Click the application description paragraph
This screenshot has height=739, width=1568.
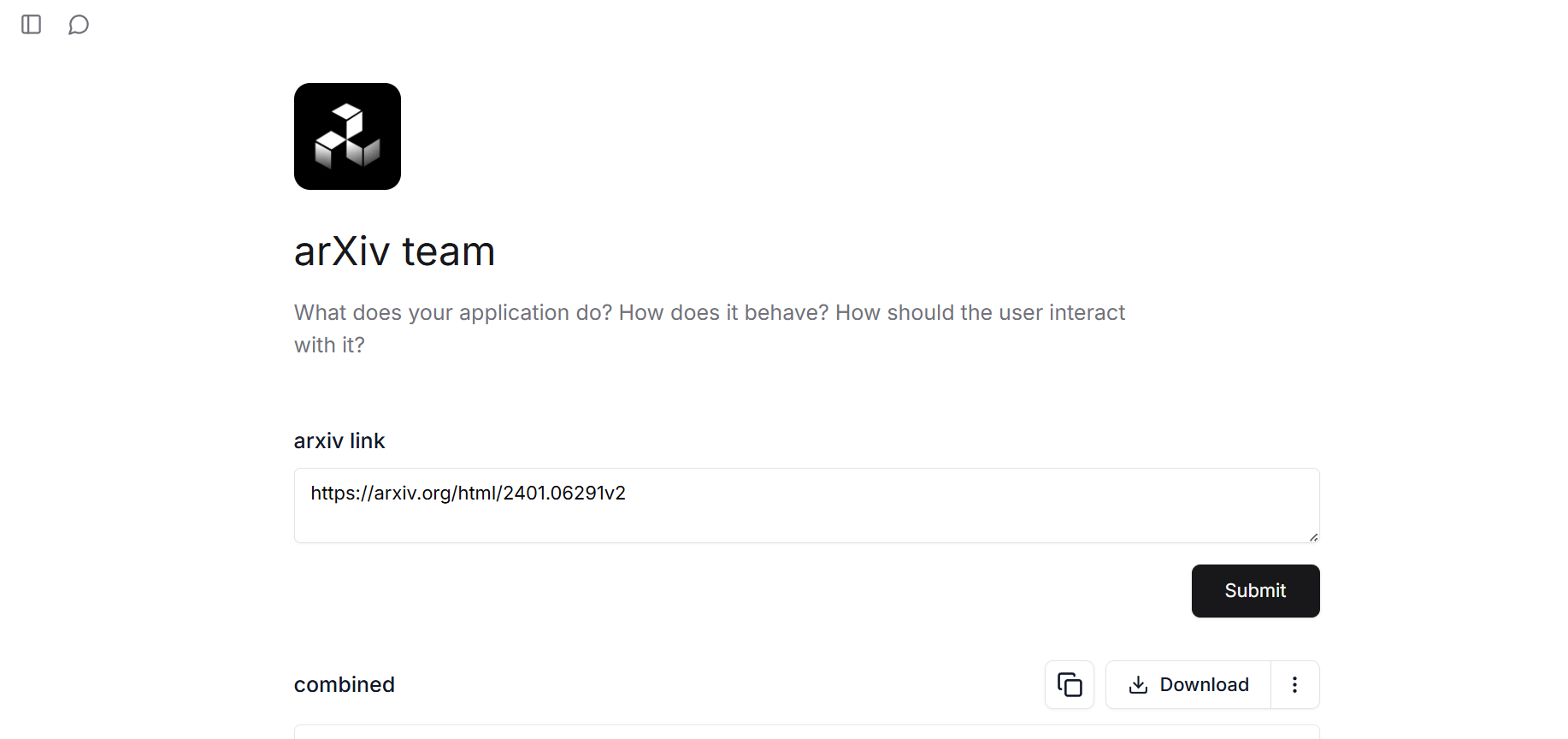[x=710, y=328]
